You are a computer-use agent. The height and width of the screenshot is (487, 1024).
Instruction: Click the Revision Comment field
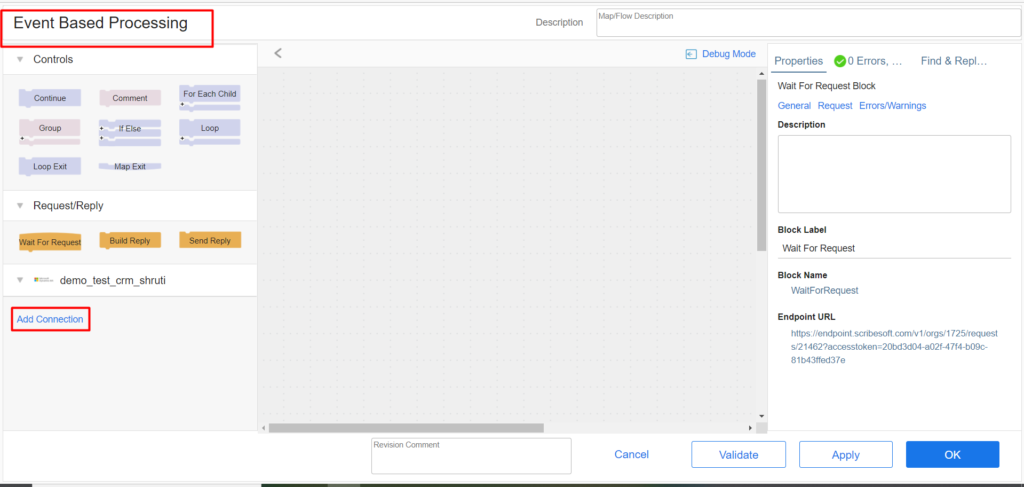[471, 456]
